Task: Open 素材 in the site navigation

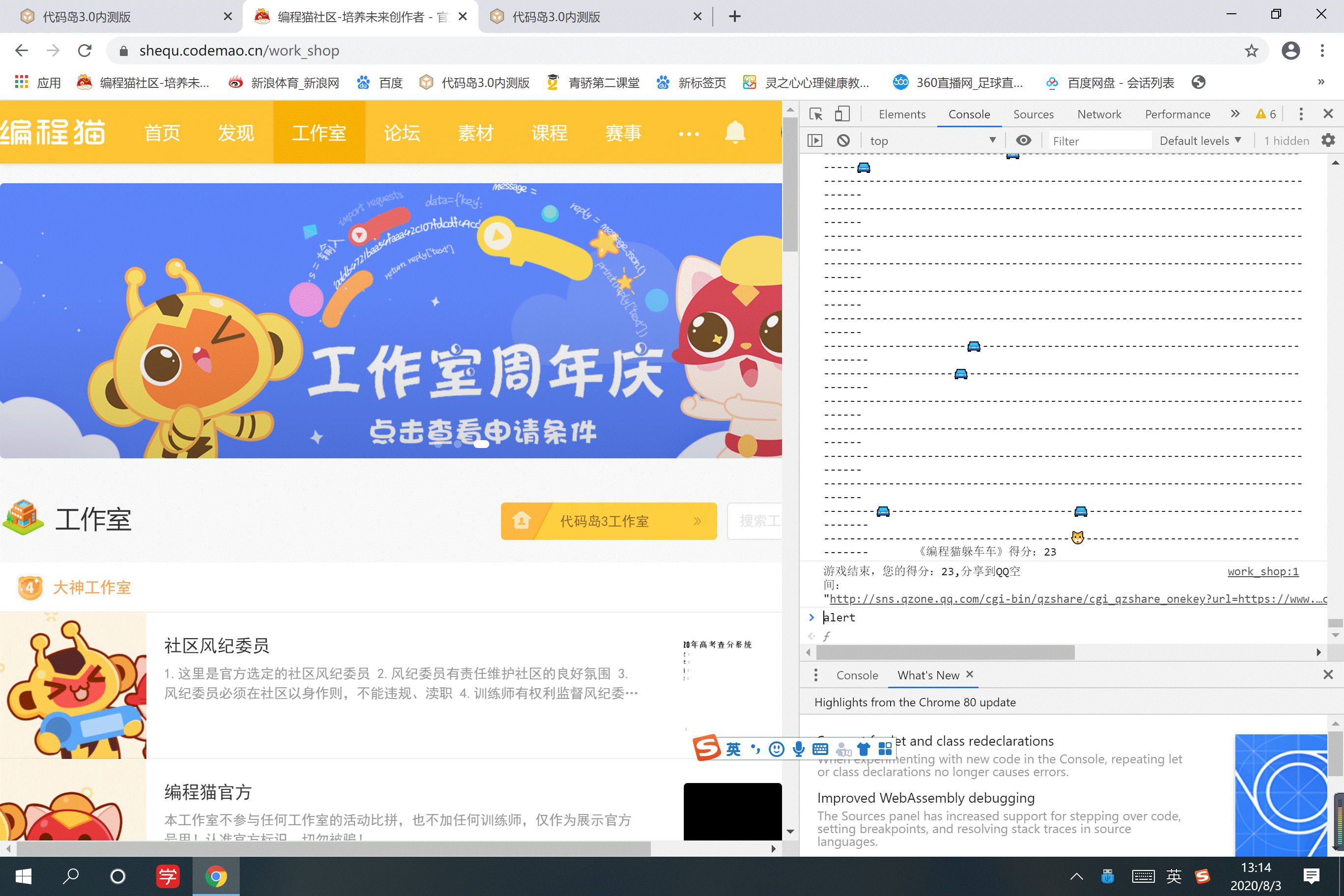Action: click(x=476, y=133)
